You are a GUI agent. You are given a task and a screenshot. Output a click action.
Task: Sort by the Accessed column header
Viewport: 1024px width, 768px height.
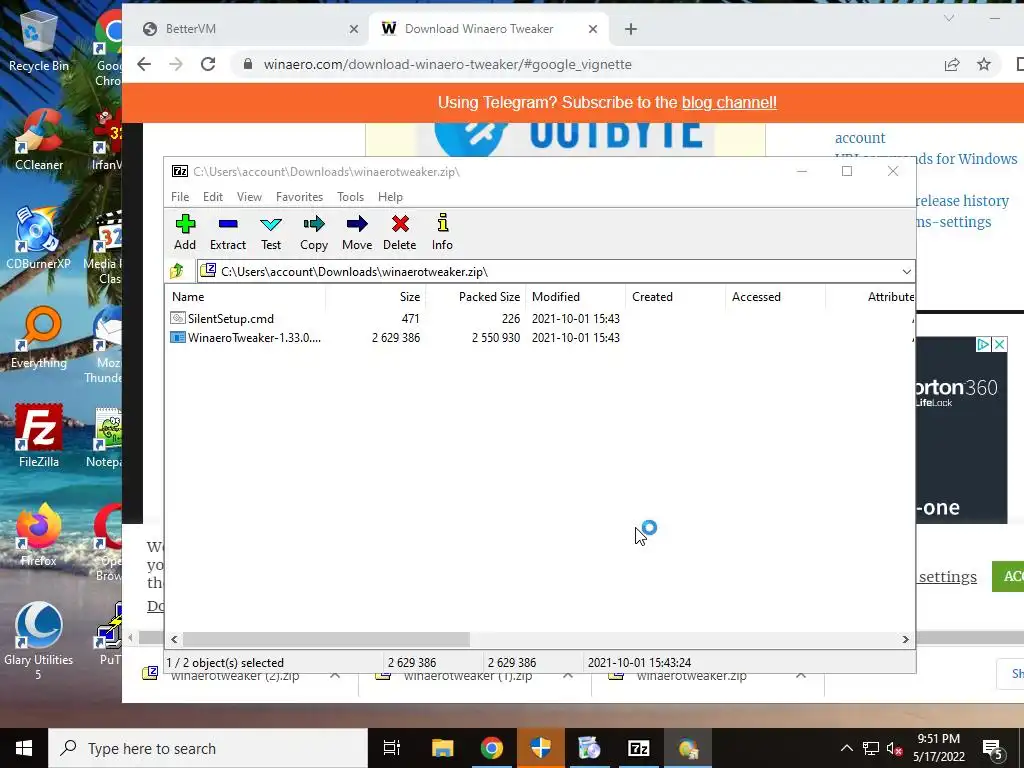click(775, 296)
